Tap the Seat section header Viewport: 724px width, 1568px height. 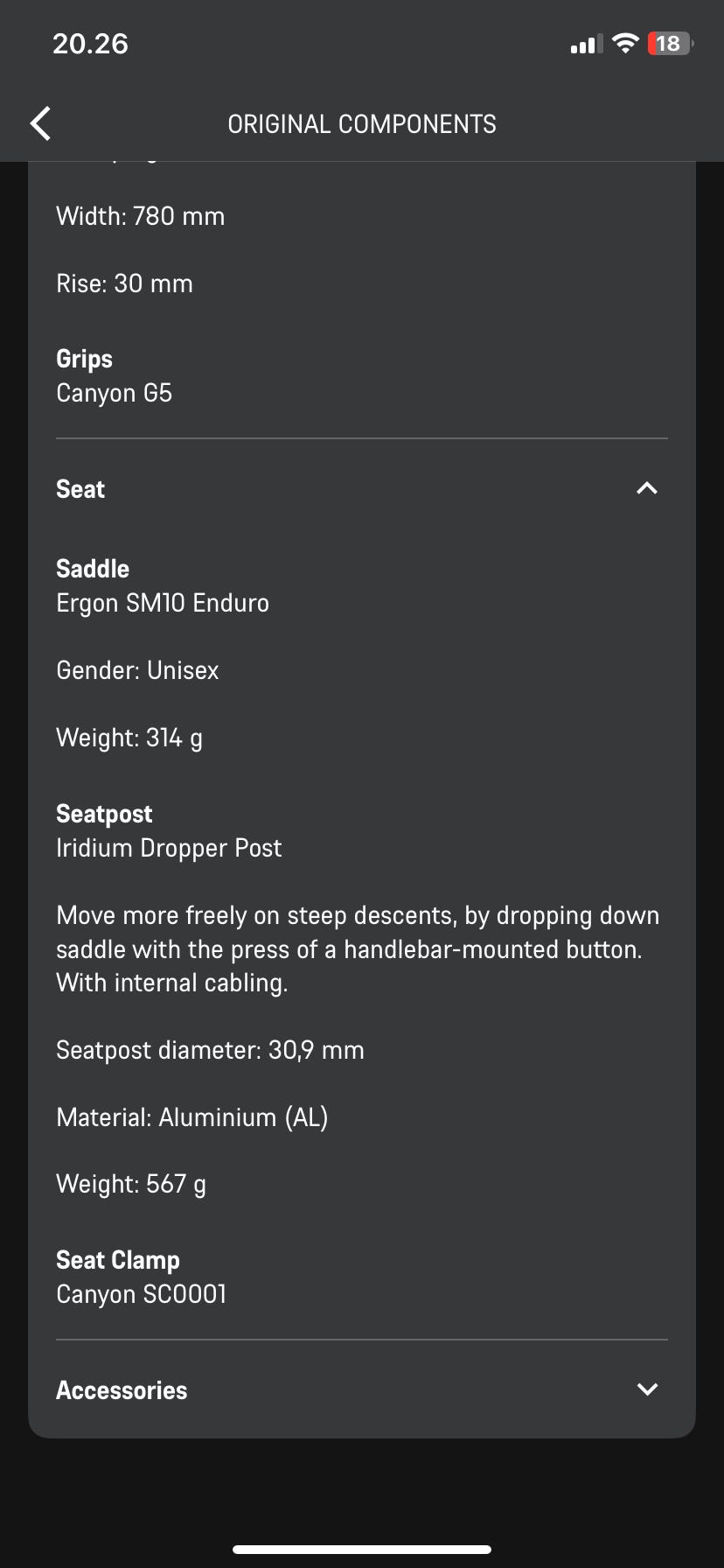pyautogui.click(x=80, y=489)
